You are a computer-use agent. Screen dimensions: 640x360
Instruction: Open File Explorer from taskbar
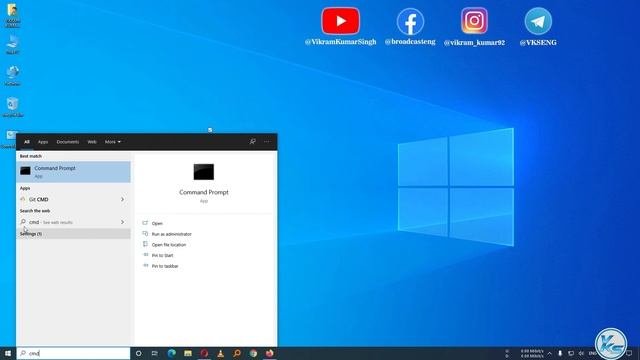click(188, 353)
